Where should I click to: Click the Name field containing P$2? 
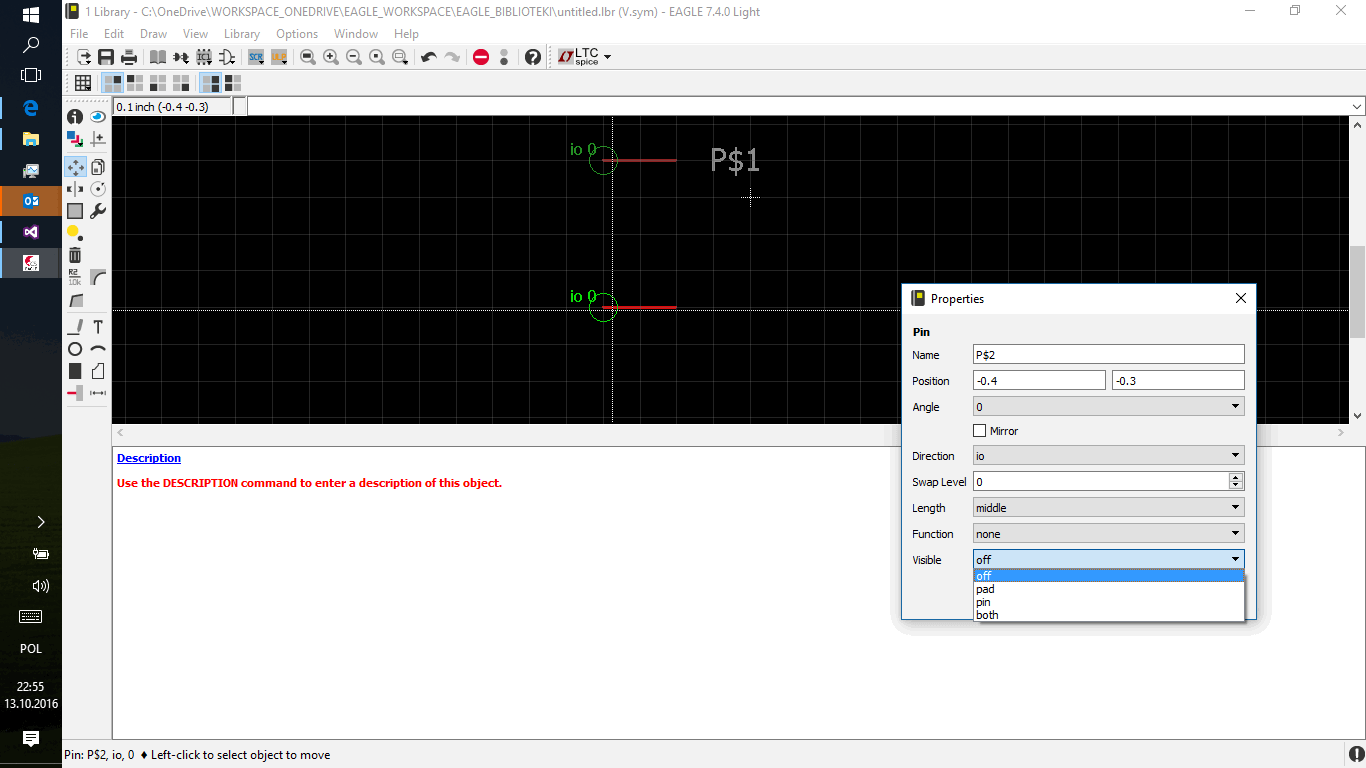(1109, 355)
